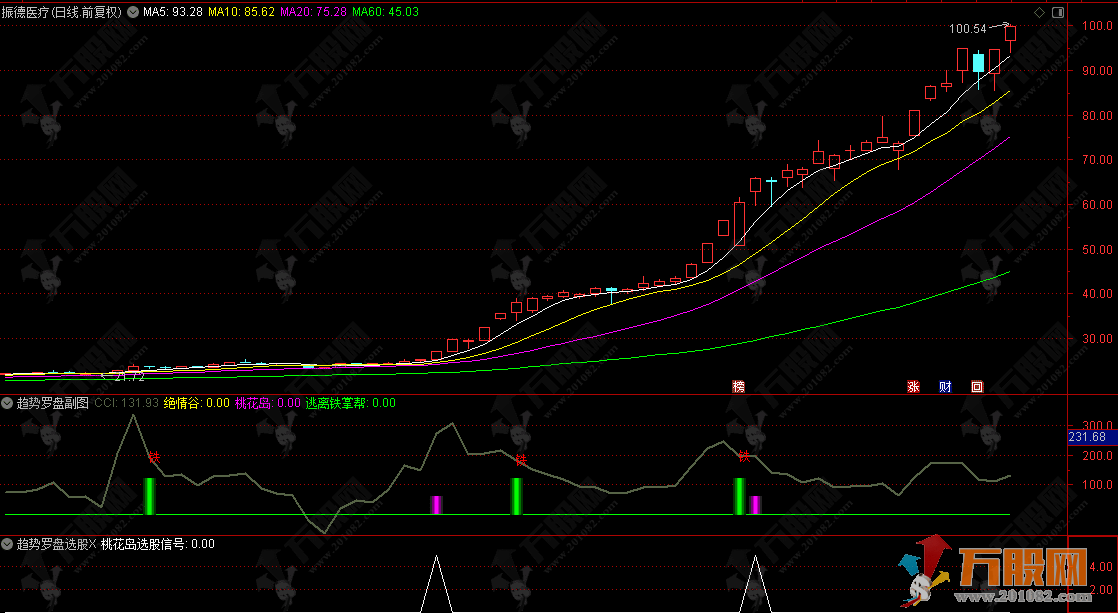Select the magenta MA20 label
1118x613 pixels.
[313, 12]
